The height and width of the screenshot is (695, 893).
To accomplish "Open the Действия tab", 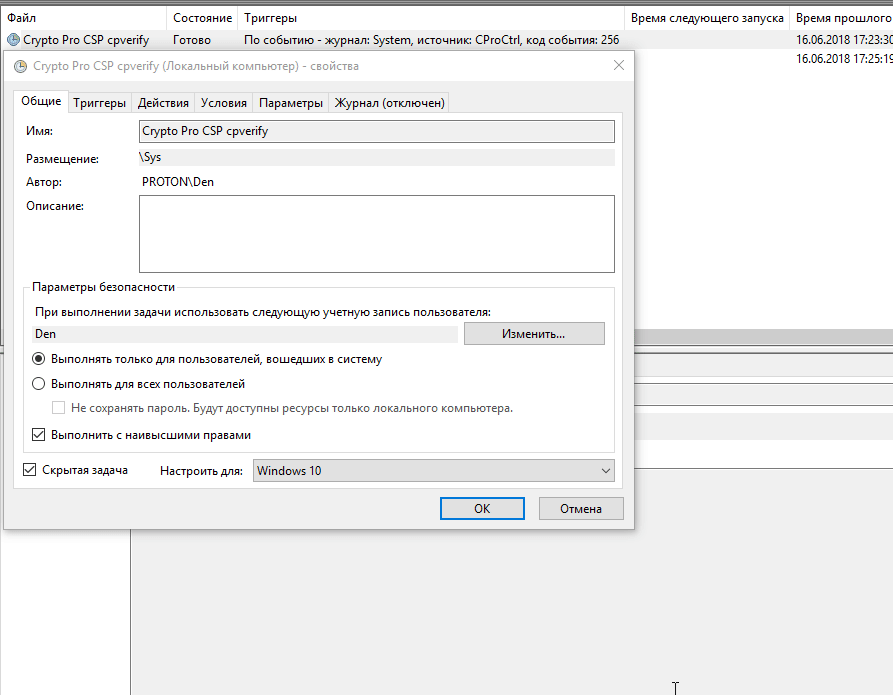I will pos(163,103).
